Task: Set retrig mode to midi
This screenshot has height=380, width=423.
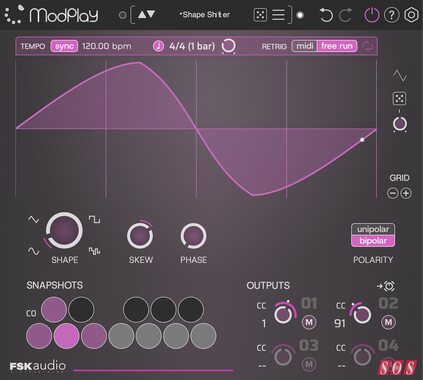Action: pos(305,46)
